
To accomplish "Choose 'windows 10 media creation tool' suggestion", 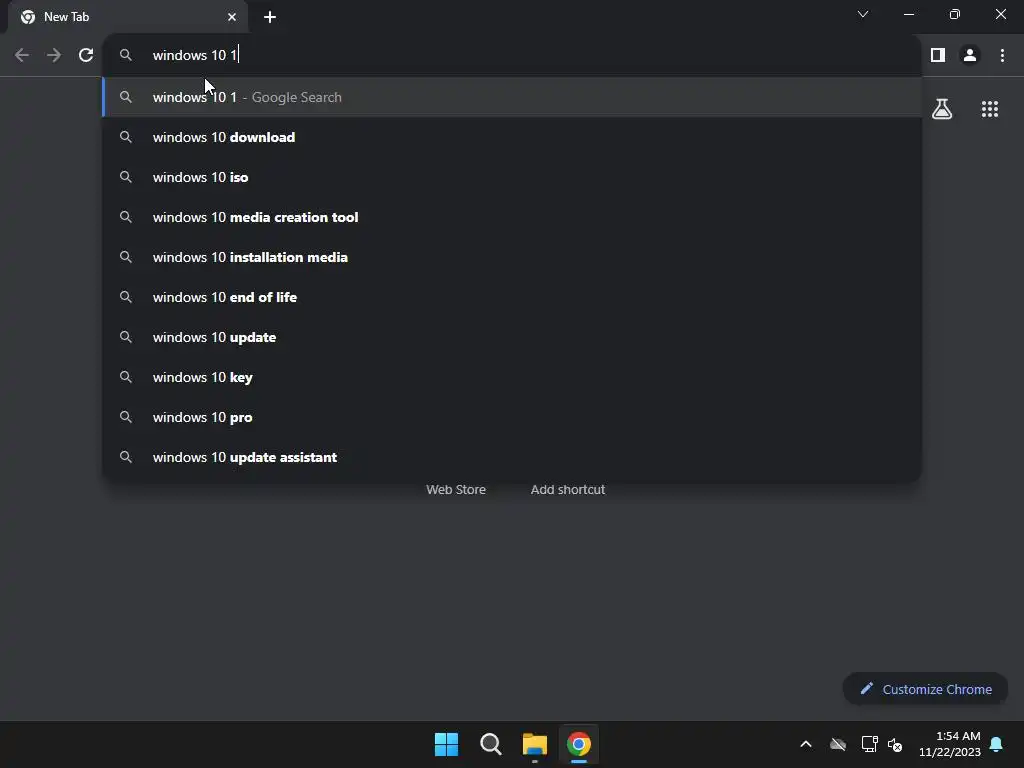I will point(512,217).
